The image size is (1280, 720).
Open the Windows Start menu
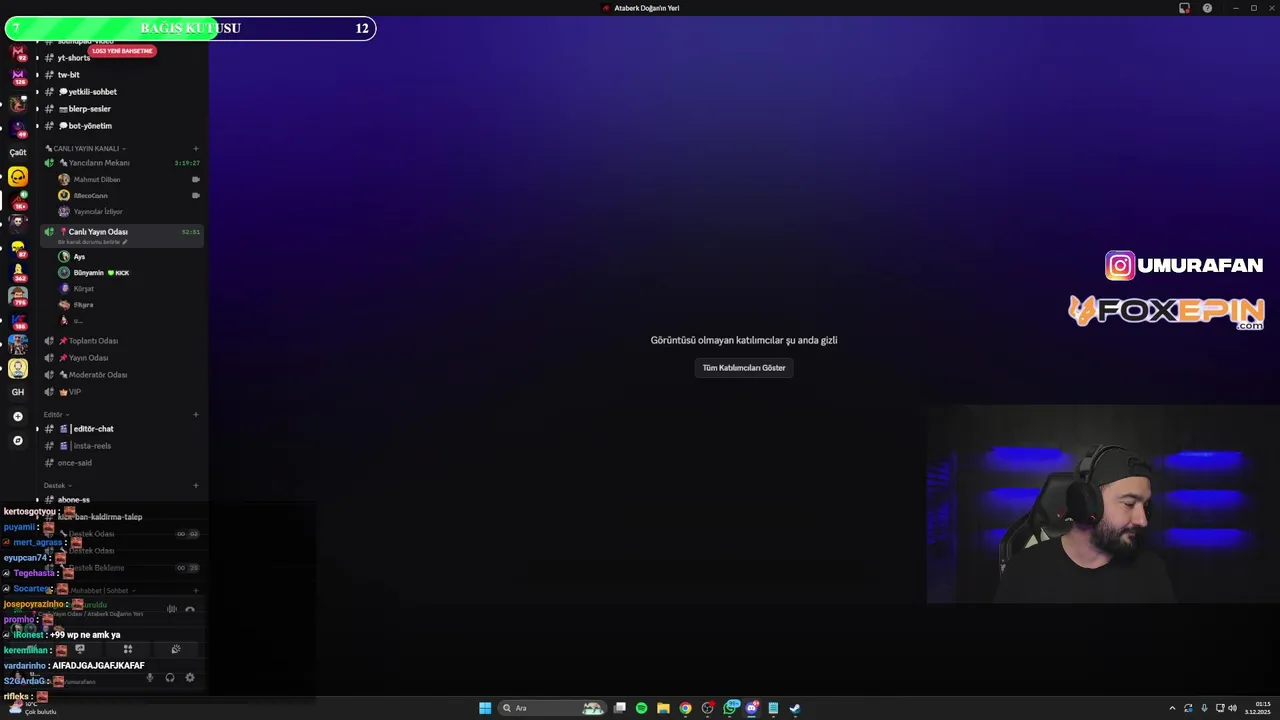click(485, 708)
